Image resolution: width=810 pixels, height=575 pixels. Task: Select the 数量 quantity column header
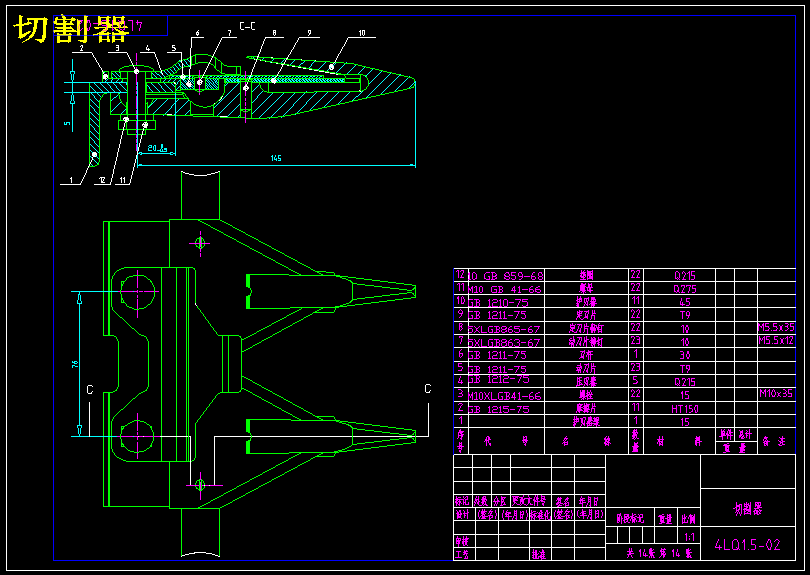(x=635, y=441)
